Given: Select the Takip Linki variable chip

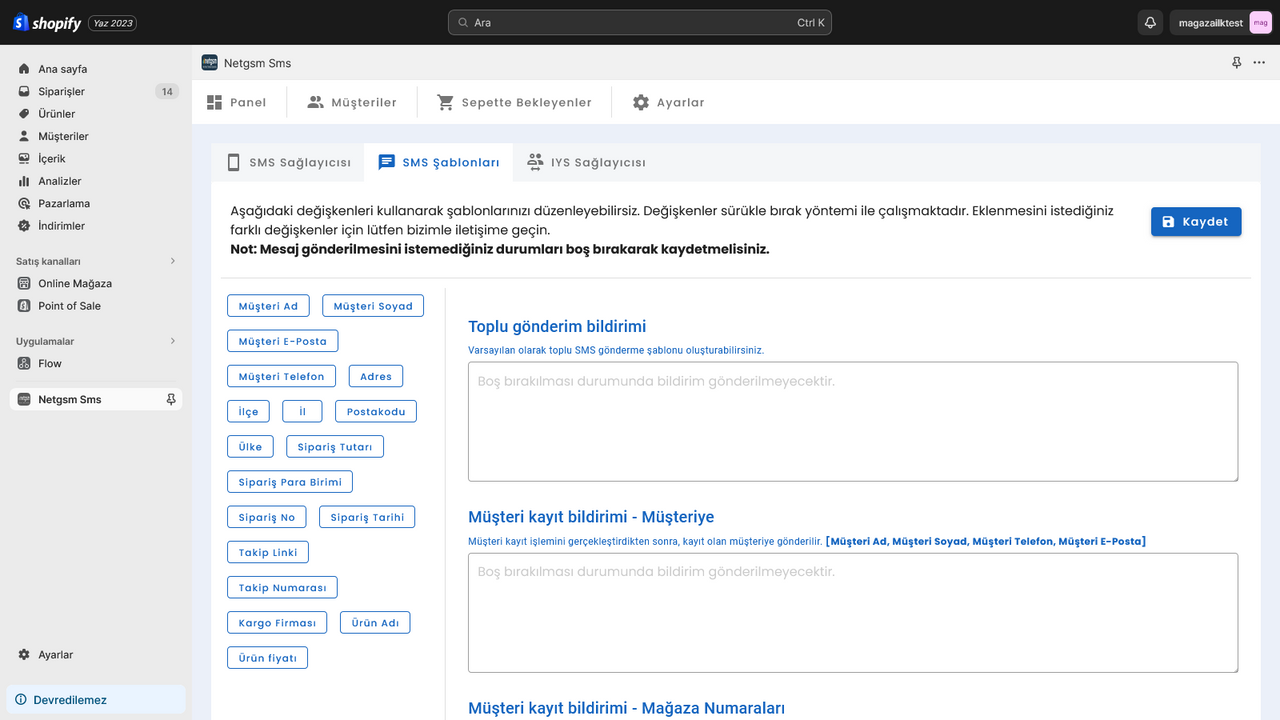Looking at the screenshot, I should click(x=268, y=552).
